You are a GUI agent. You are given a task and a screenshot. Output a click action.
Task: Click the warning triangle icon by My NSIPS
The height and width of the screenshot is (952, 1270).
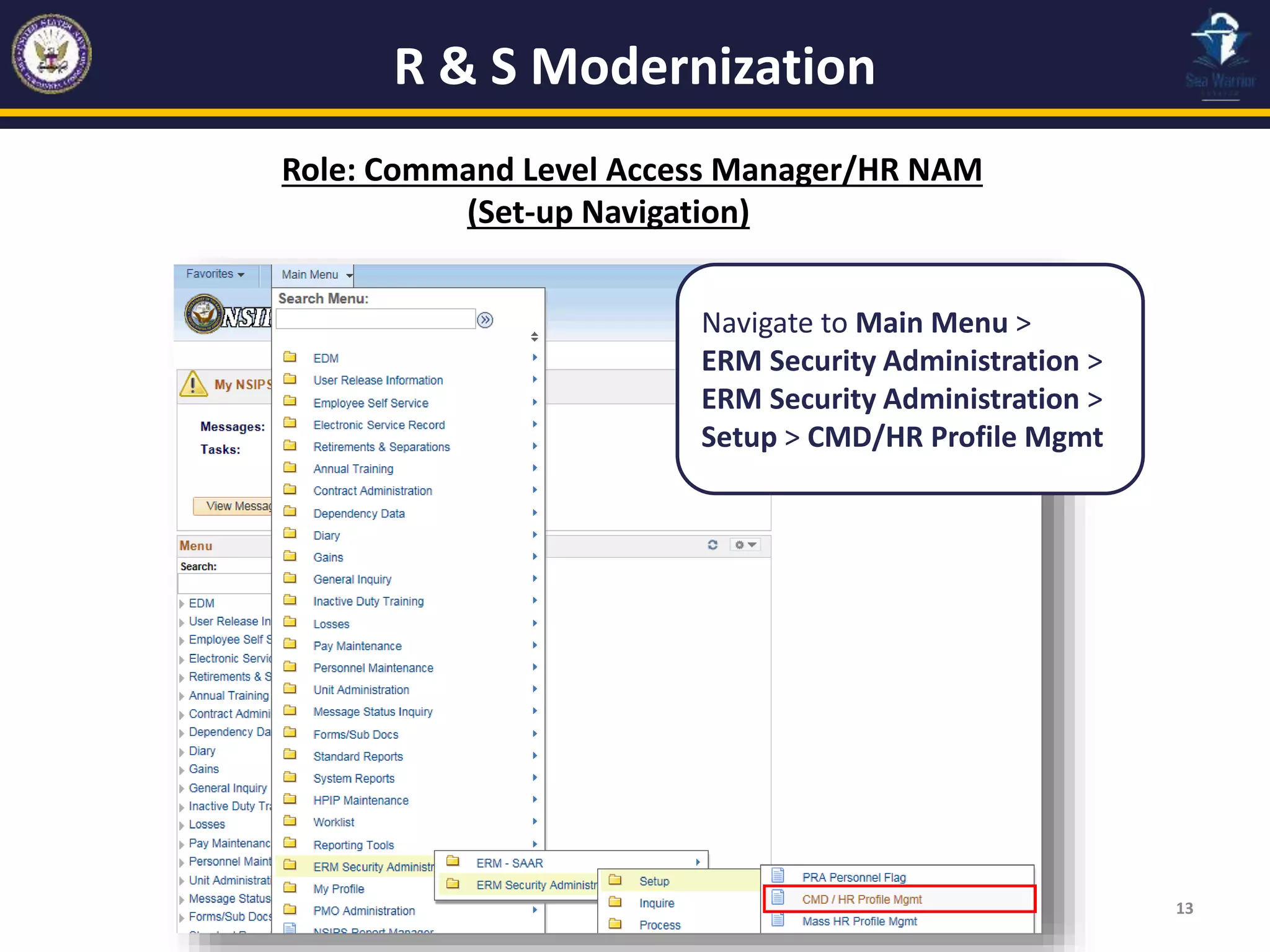(193, 384)
